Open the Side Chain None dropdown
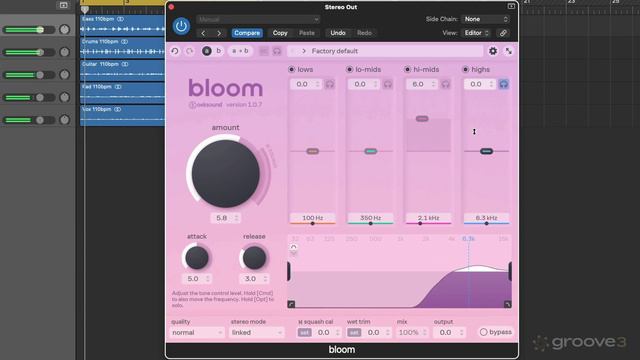Screen dimensions: 640x360 click(486, 19)
